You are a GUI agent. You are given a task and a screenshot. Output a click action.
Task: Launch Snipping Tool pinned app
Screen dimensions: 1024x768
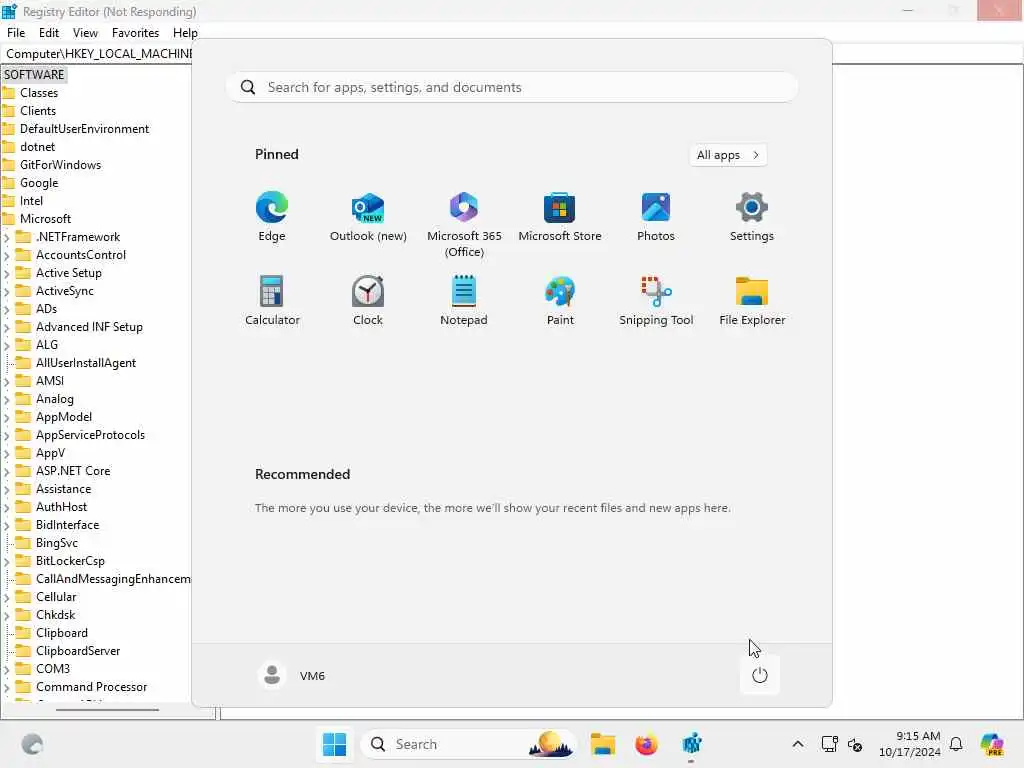656,301
